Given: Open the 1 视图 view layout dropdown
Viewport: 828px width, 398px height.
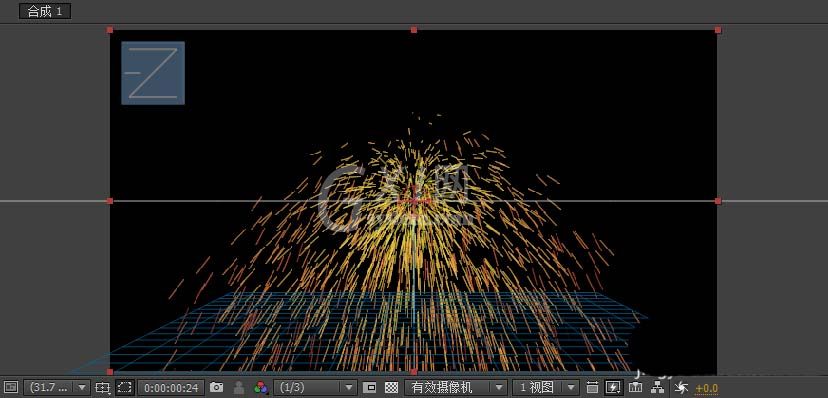Looking at the screenshot, I should click(x=546, y=387).
